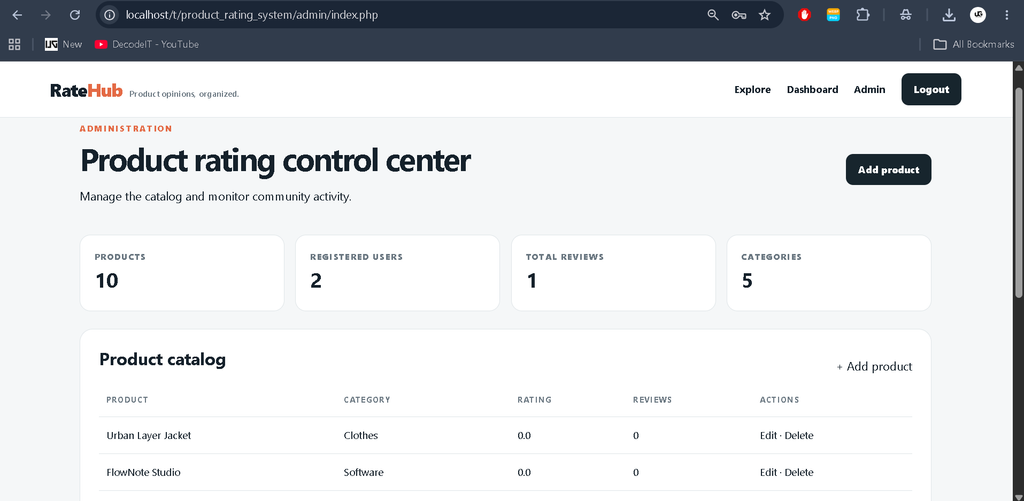1024x501 pixels.
Task: Click the scrollbar up arrow
Action: click(x=1018, y=67)
